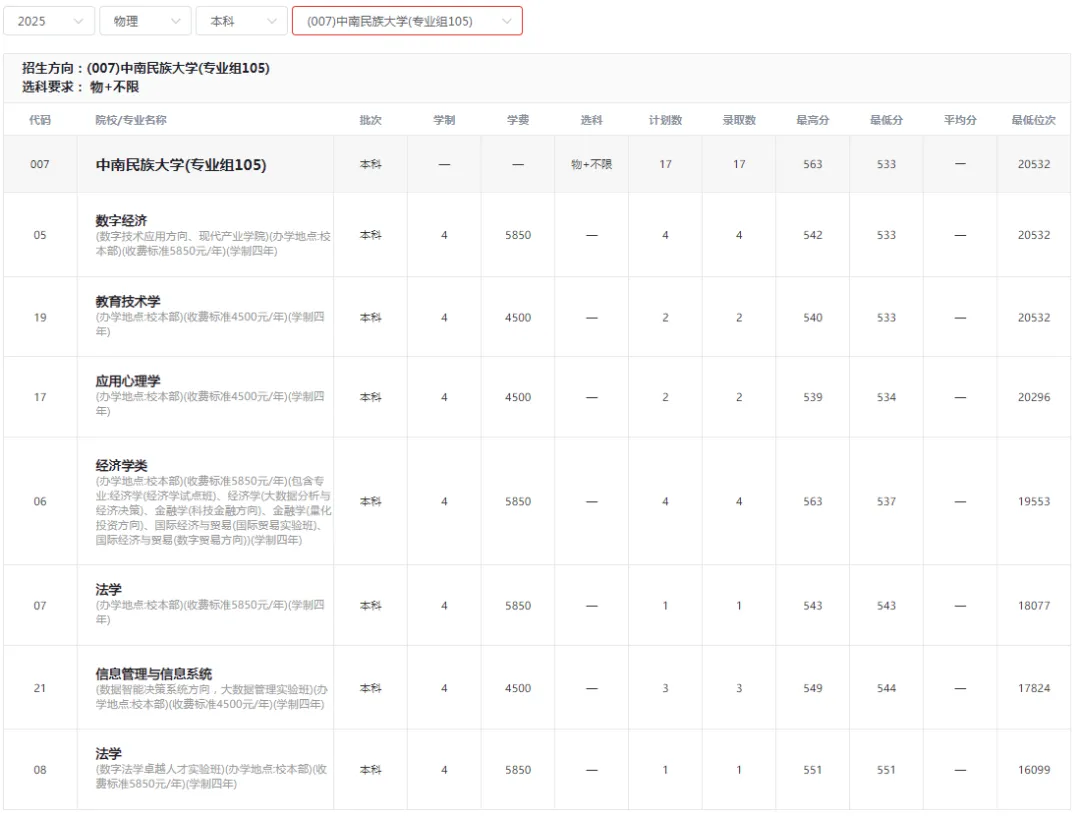The height and width of the screenshot is (817, 1080).
Task: Click the 平均分 column header
Action: [960, 120]
